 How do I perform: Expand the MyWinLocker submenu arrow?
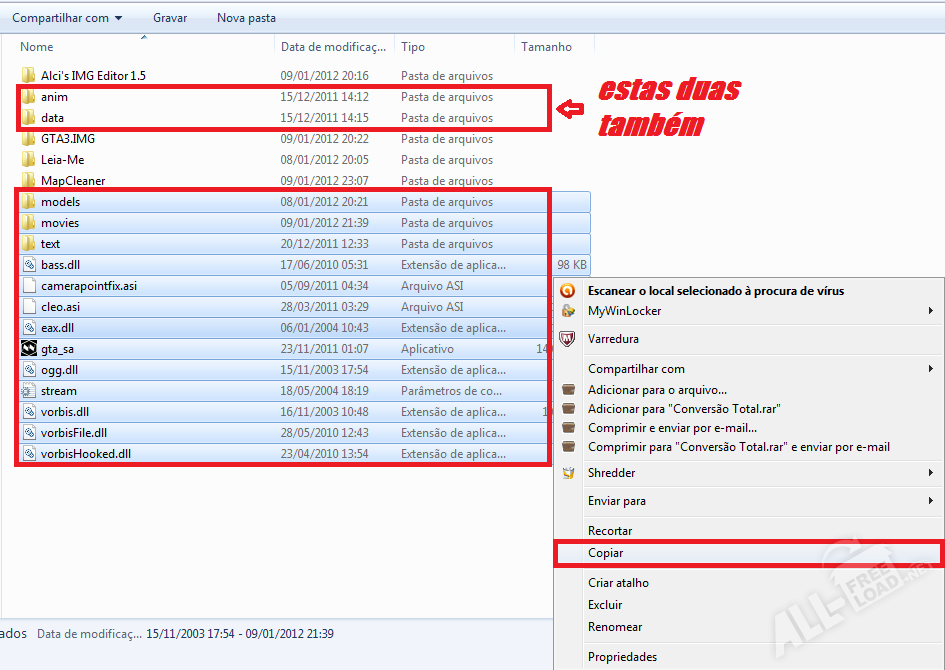[x=931, y=312]
